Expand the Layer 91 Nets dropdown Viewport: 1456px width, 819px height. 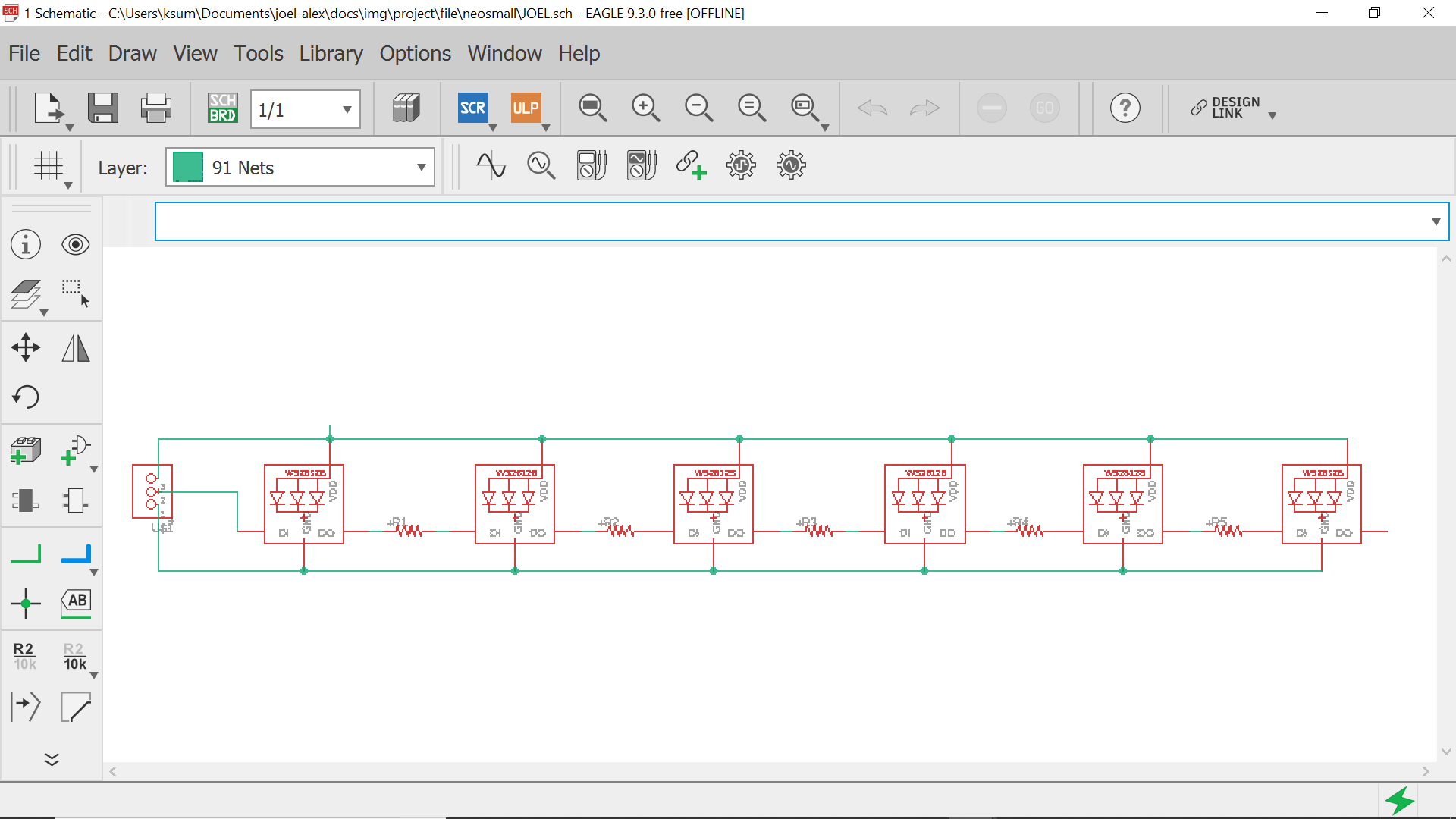coord(421,168)
